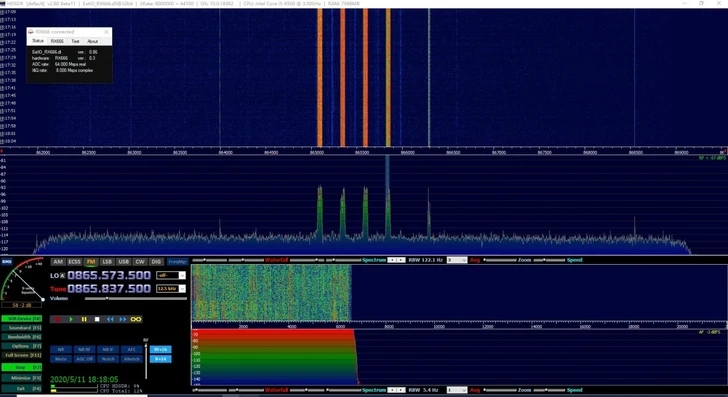Image resolution: width=728 pixels, height=397 pixels.
Task: Toggle Mute audio button
Action: 61,359
